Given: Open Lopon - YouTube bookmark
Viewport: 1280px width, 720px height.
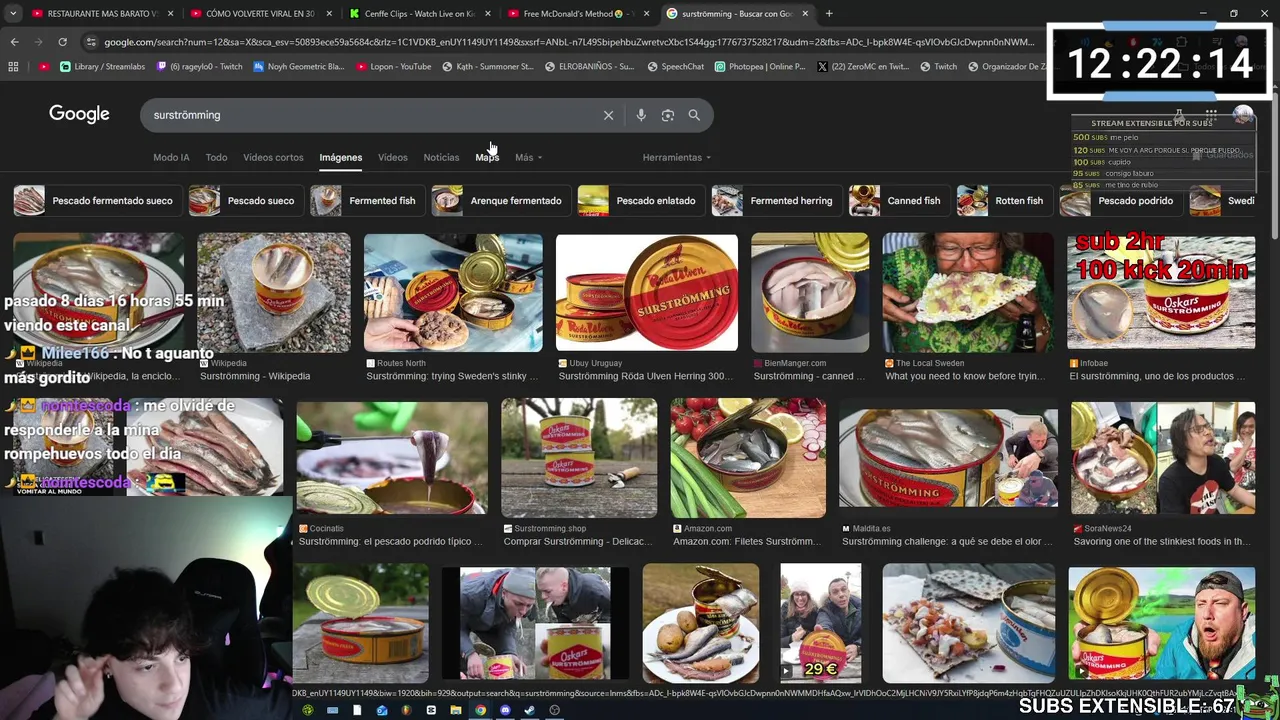Looking at the screenshot, I should [393, 67].
